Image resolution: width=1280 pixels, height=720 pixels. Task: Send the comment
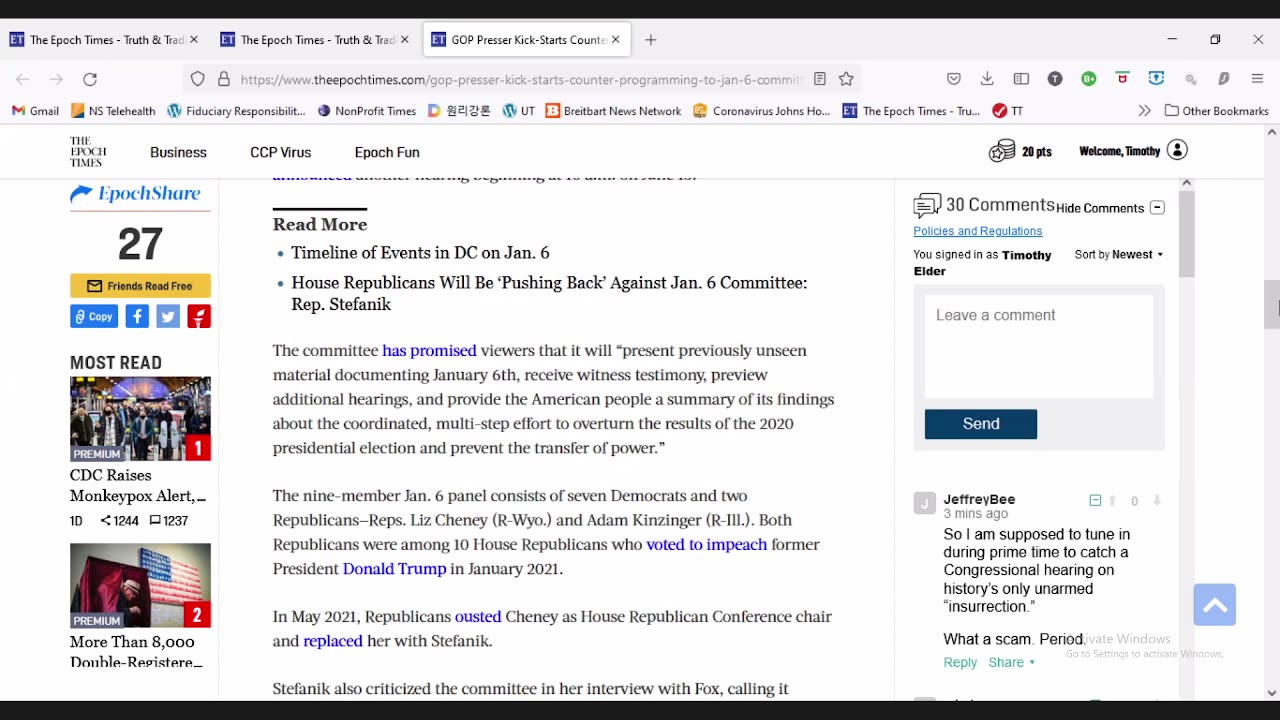tap(981, 424)
